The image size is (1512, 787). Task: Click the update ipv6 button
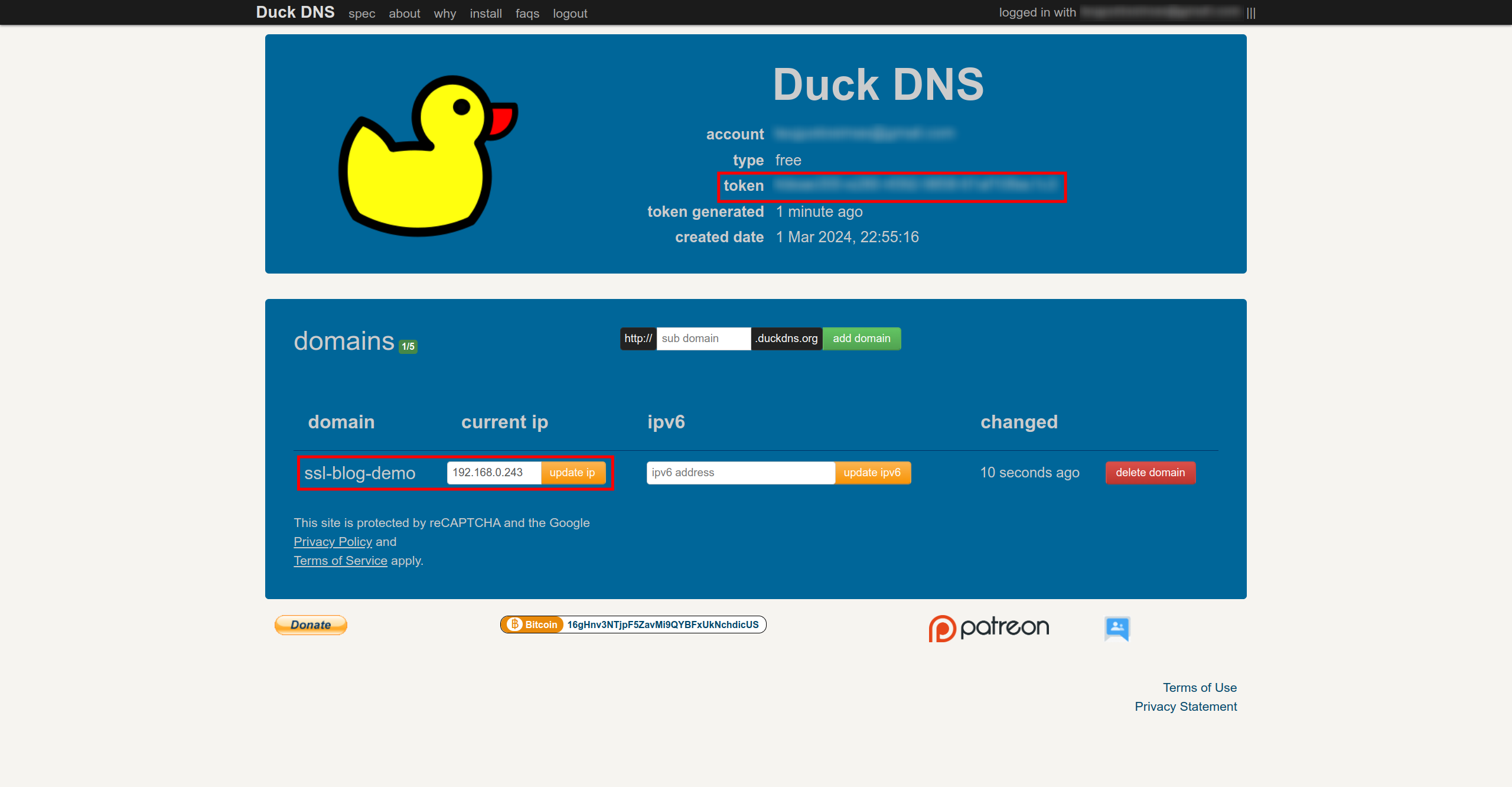point(871,472)
